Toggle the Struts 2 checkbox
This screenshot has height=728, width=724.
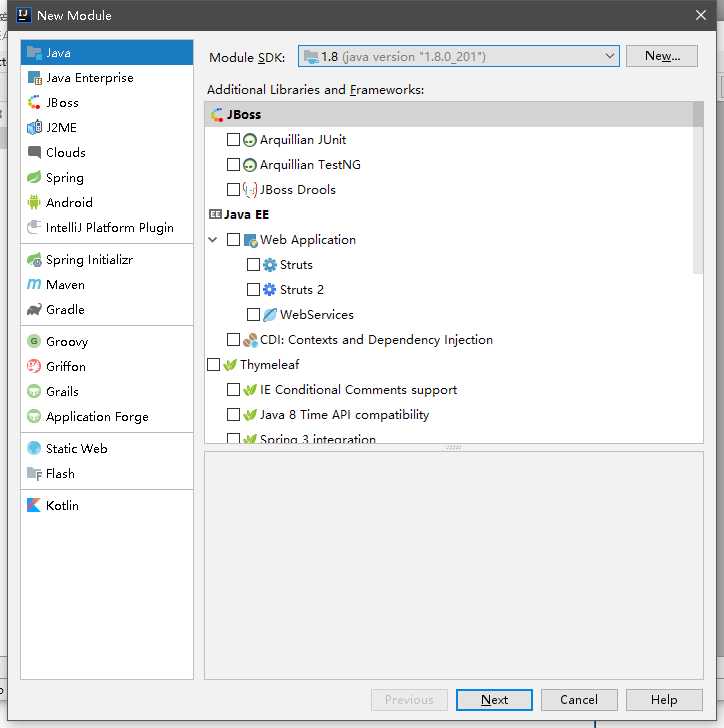[253, 290]
